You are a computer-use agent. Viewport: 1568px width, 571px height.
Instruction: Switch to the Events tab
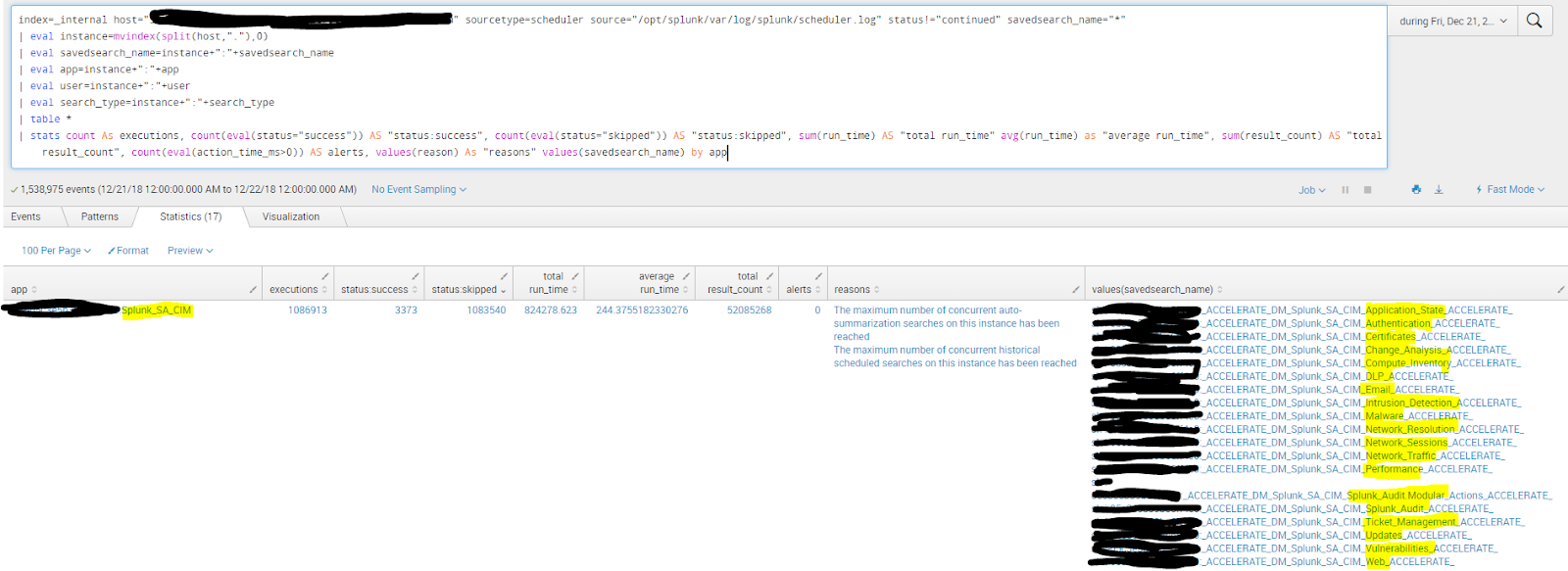click(26, 216)
